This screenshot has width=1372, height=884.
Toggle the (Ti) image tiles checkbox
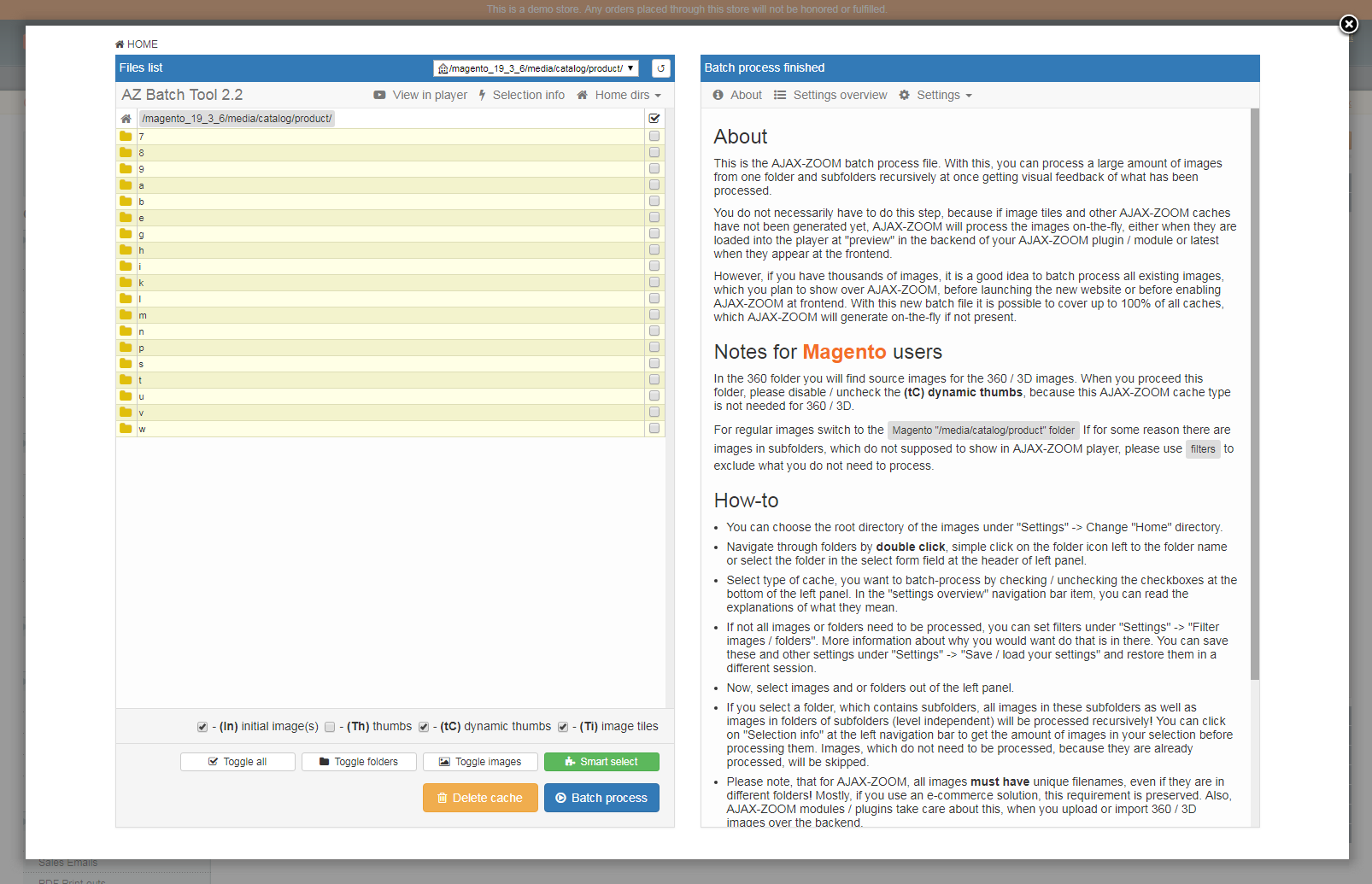pyautogui.click(x=563, y=727)
